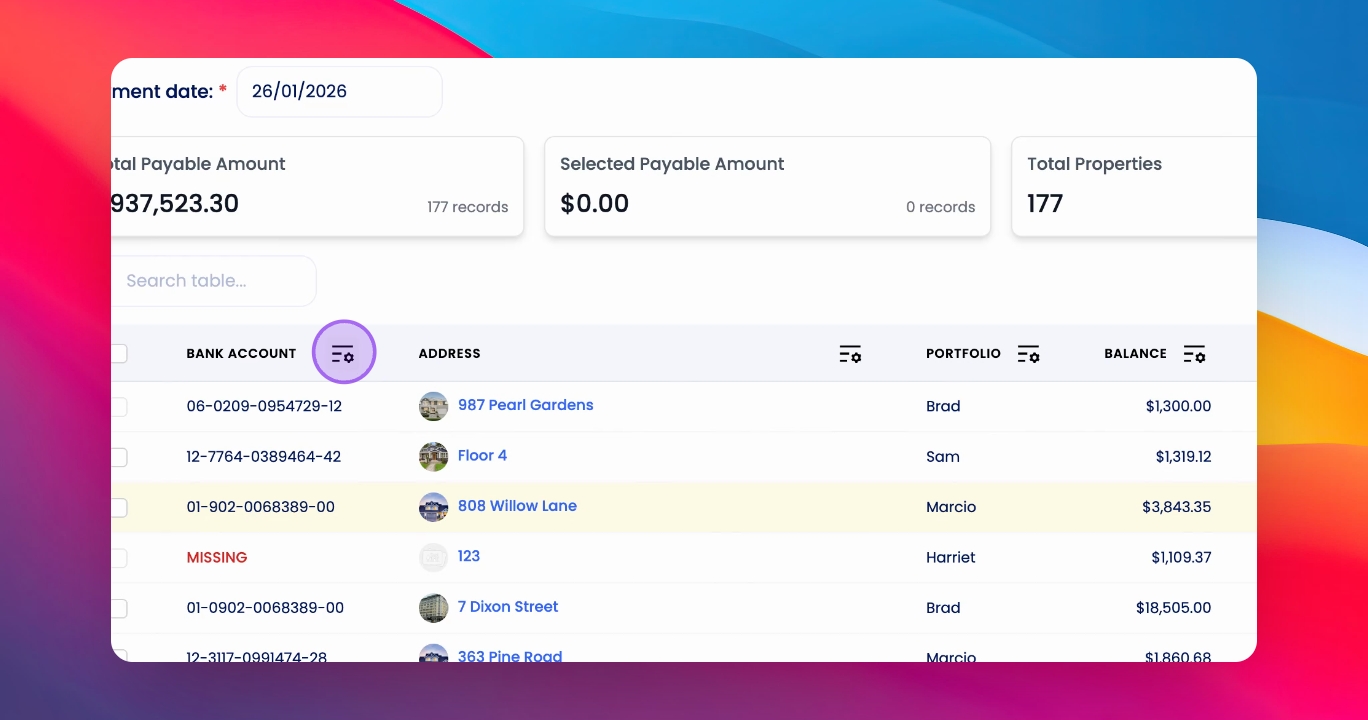The image size is (1368, 720).
Task: Open Portfolio column filter settings
Action: click(1028, 353)
